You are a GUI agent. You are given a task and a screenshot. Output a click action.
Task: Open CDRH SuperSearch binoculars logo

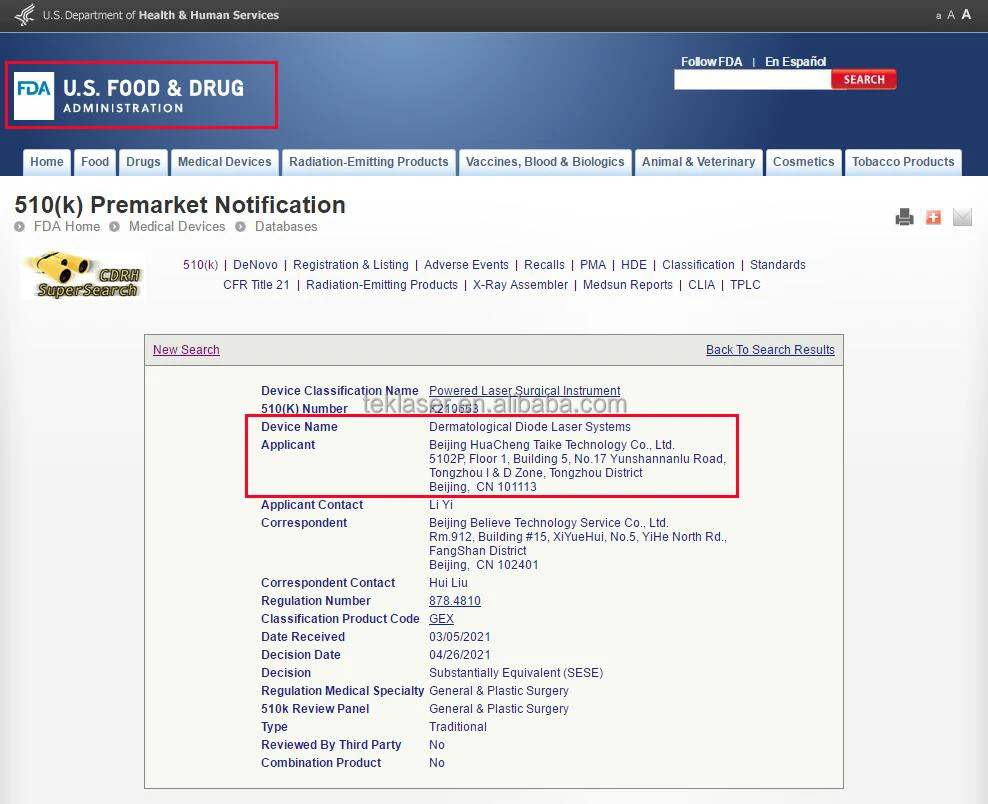[x=83, y=275]
